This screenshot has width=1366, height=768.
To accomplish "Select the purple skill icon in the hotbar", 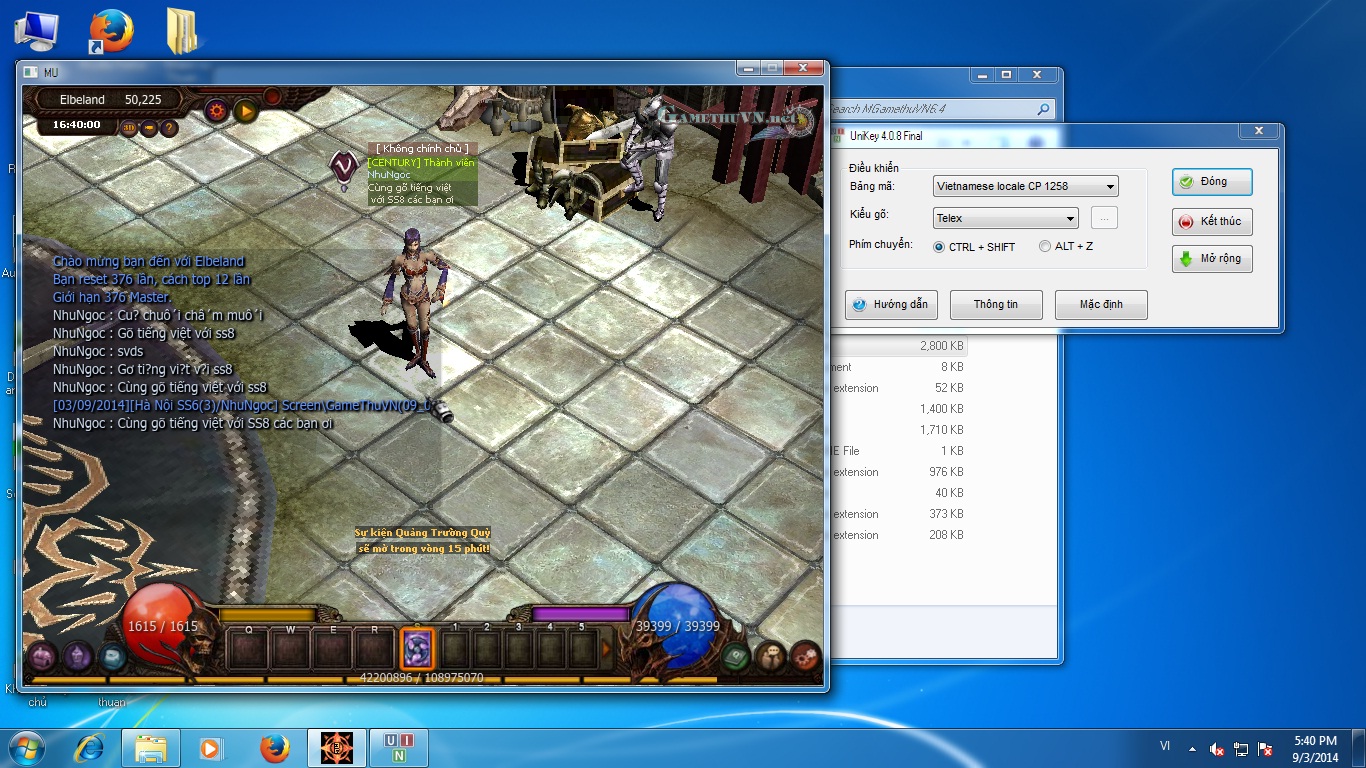I will (x=416, y=649).
